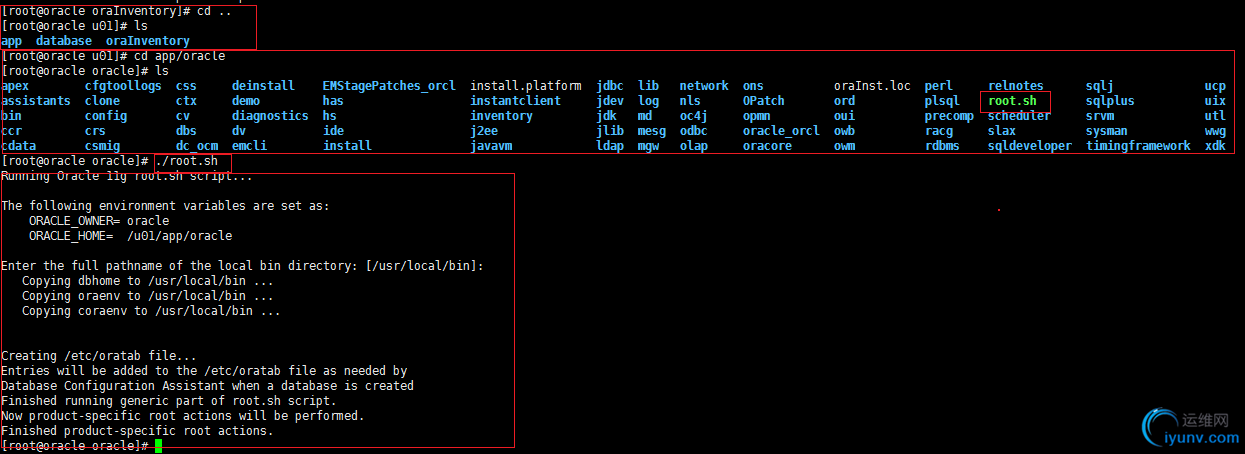
Task: Select the OPatch directory entry
Action: coord(764,101)
